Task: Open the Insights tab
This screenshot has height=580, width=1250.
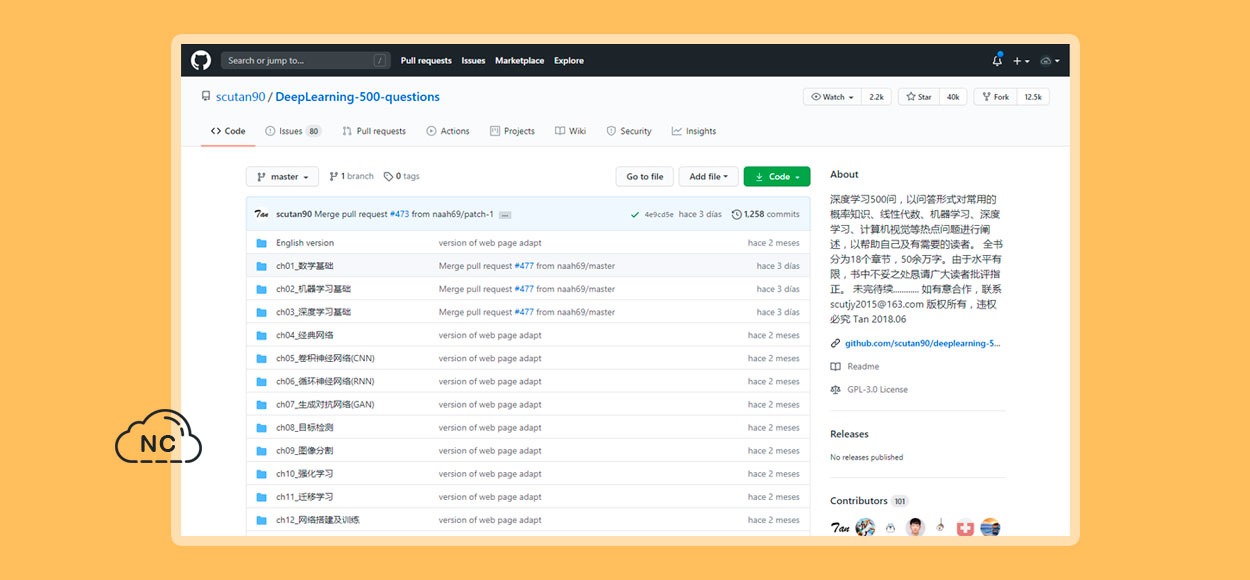Action: (x=694, y=131)
